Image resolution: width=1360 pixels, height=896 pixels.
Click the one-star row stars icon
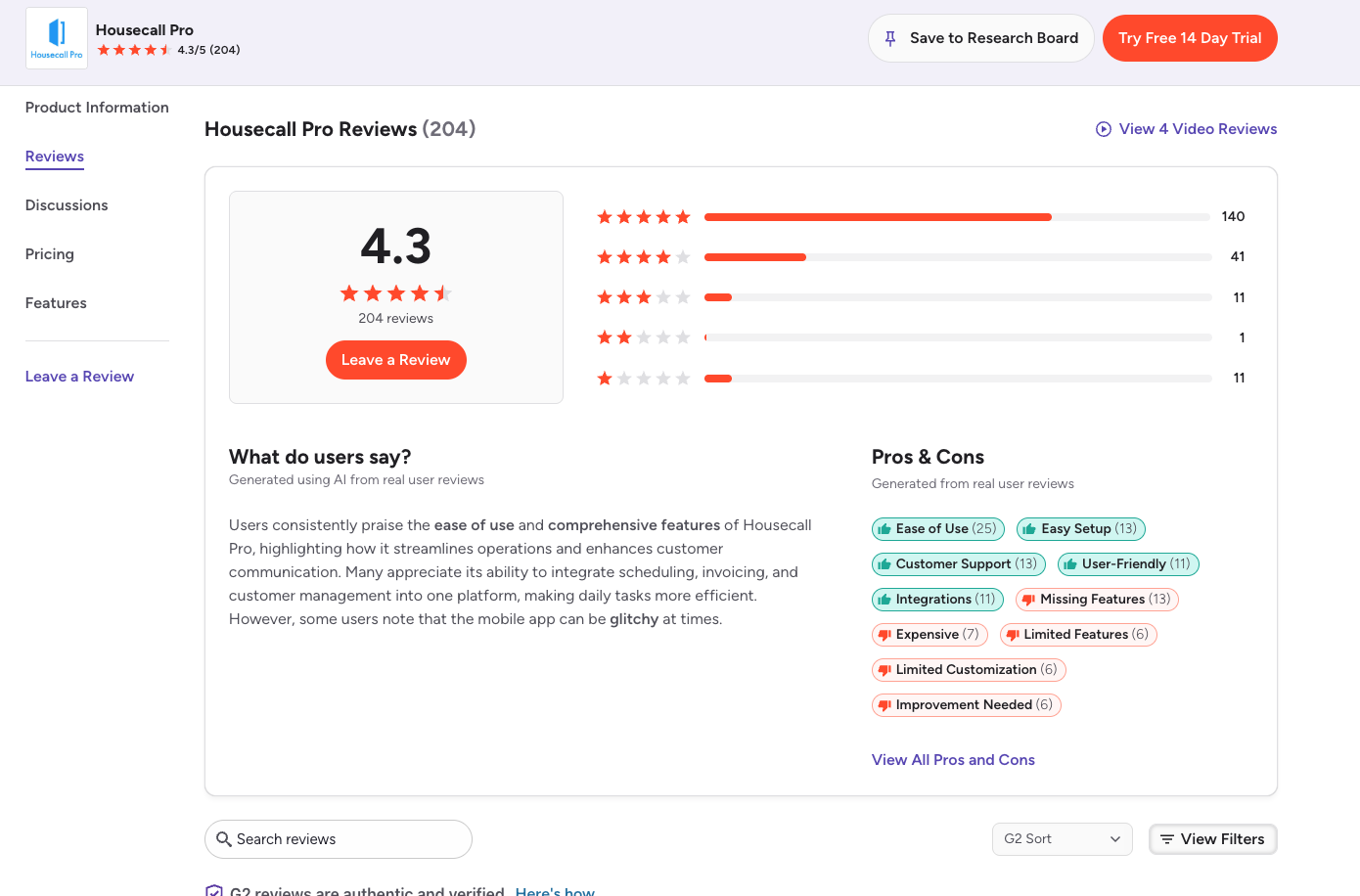tap(644, 378)
